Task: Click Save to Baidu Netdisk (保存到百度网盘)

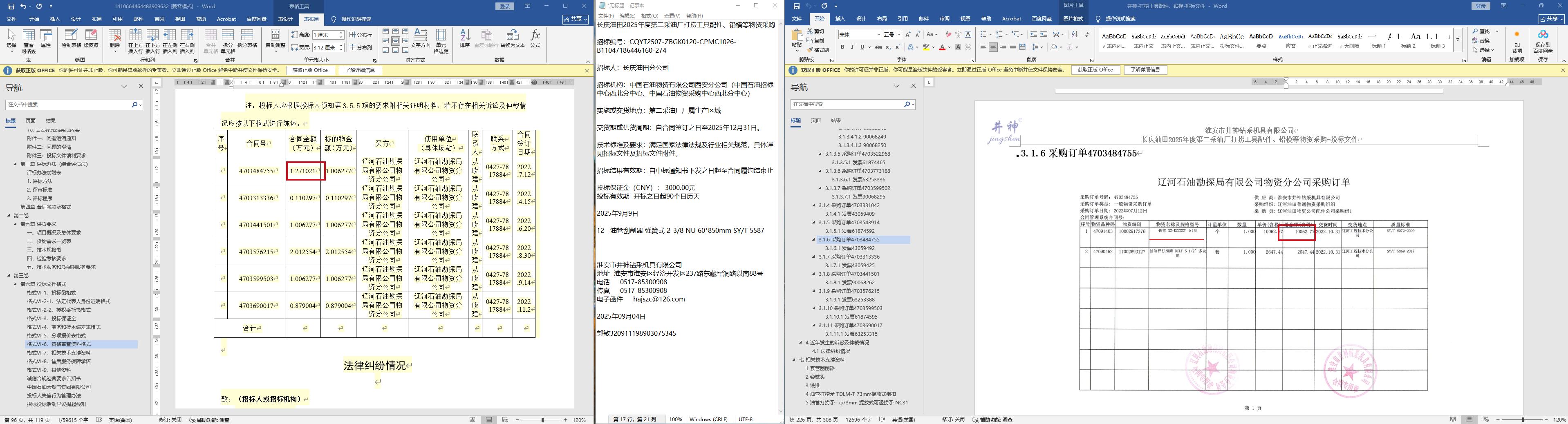Action: (1542, 41)
